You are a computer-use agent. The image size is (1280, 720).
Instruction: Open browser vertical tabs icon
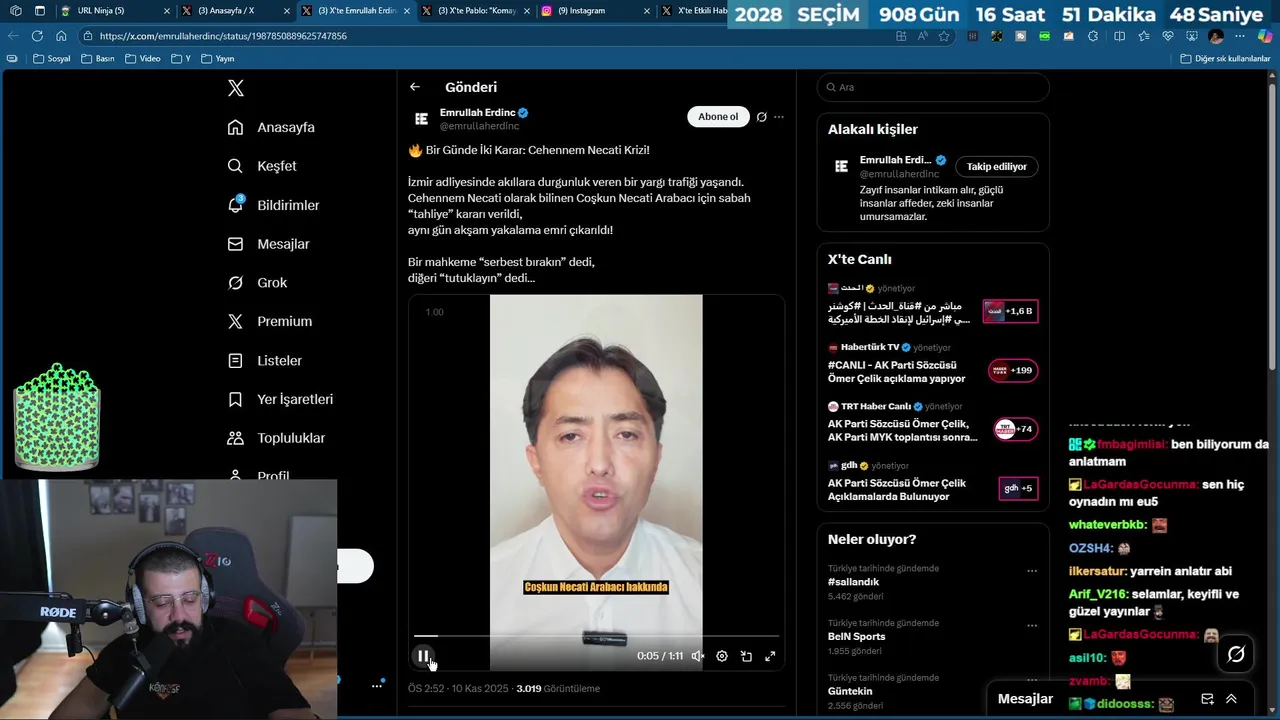[x=39, y=11]
